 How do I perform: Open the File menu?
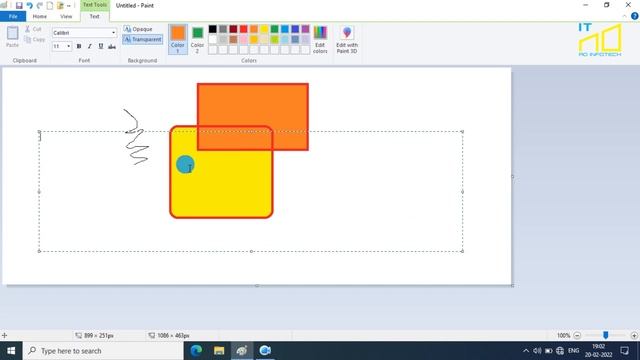click(13, 16)
